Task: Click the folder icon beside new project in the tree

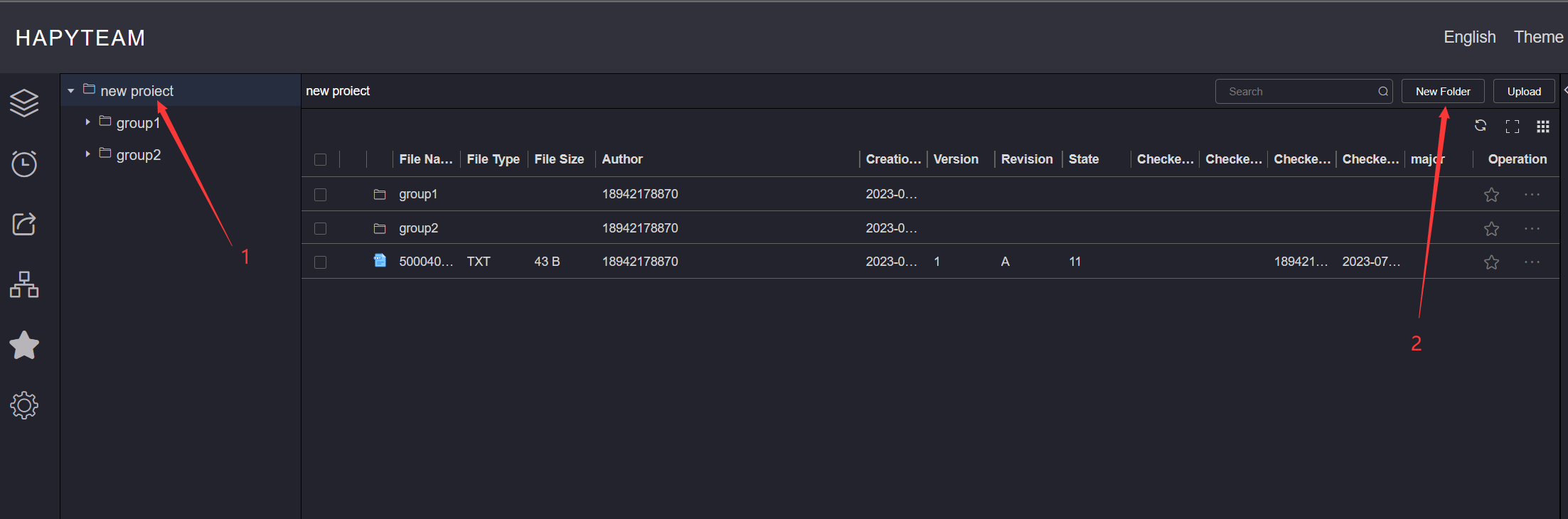Action: (x=89, y=89)
